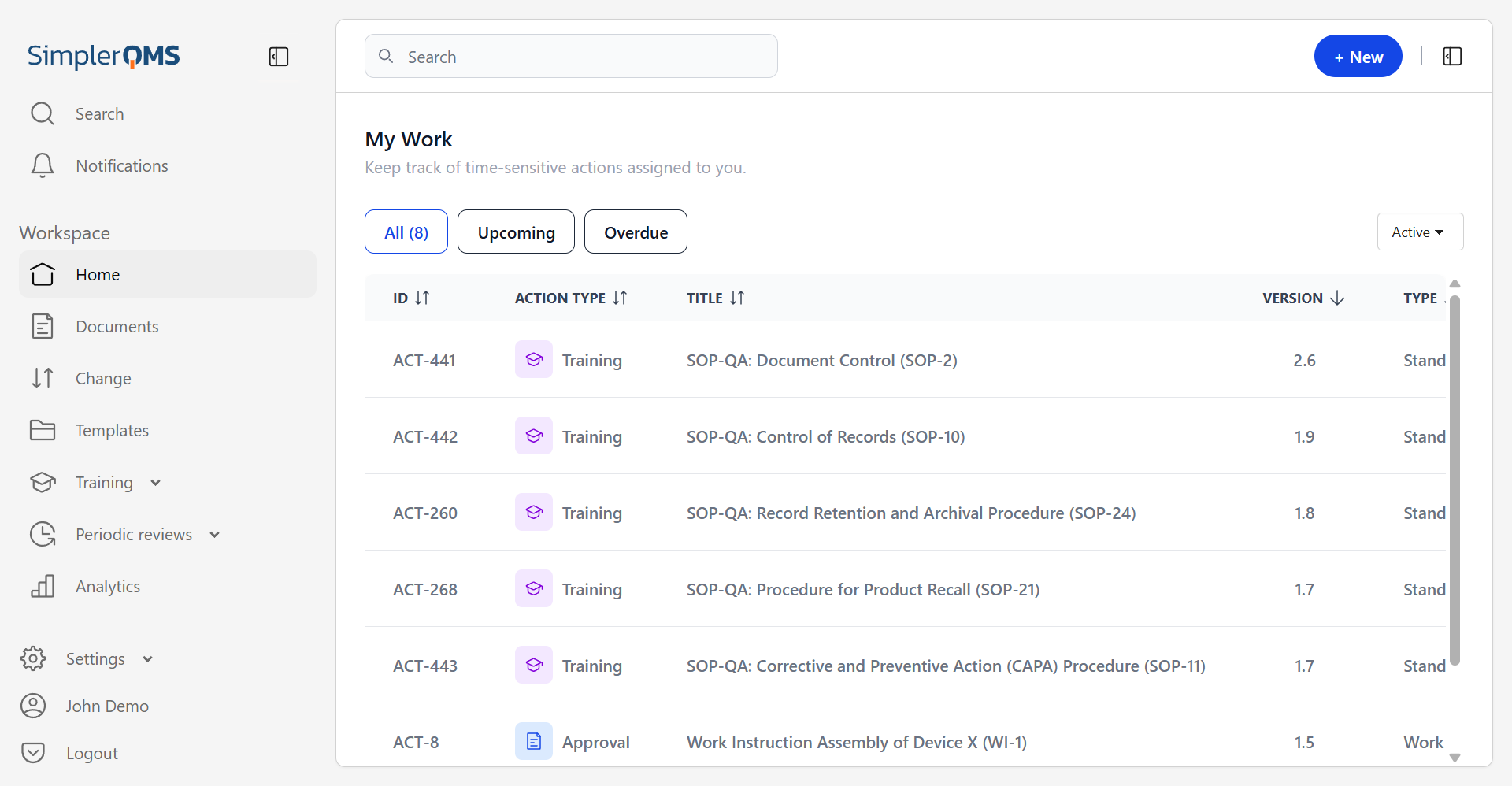Open the Analytics bar chart icon
The image size is (1512, 786).
coord(43,586)
